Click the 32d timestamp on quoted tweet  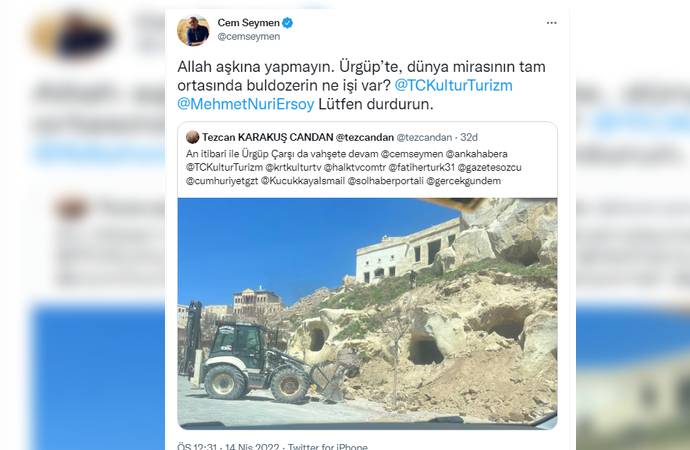tap(469, 137)
